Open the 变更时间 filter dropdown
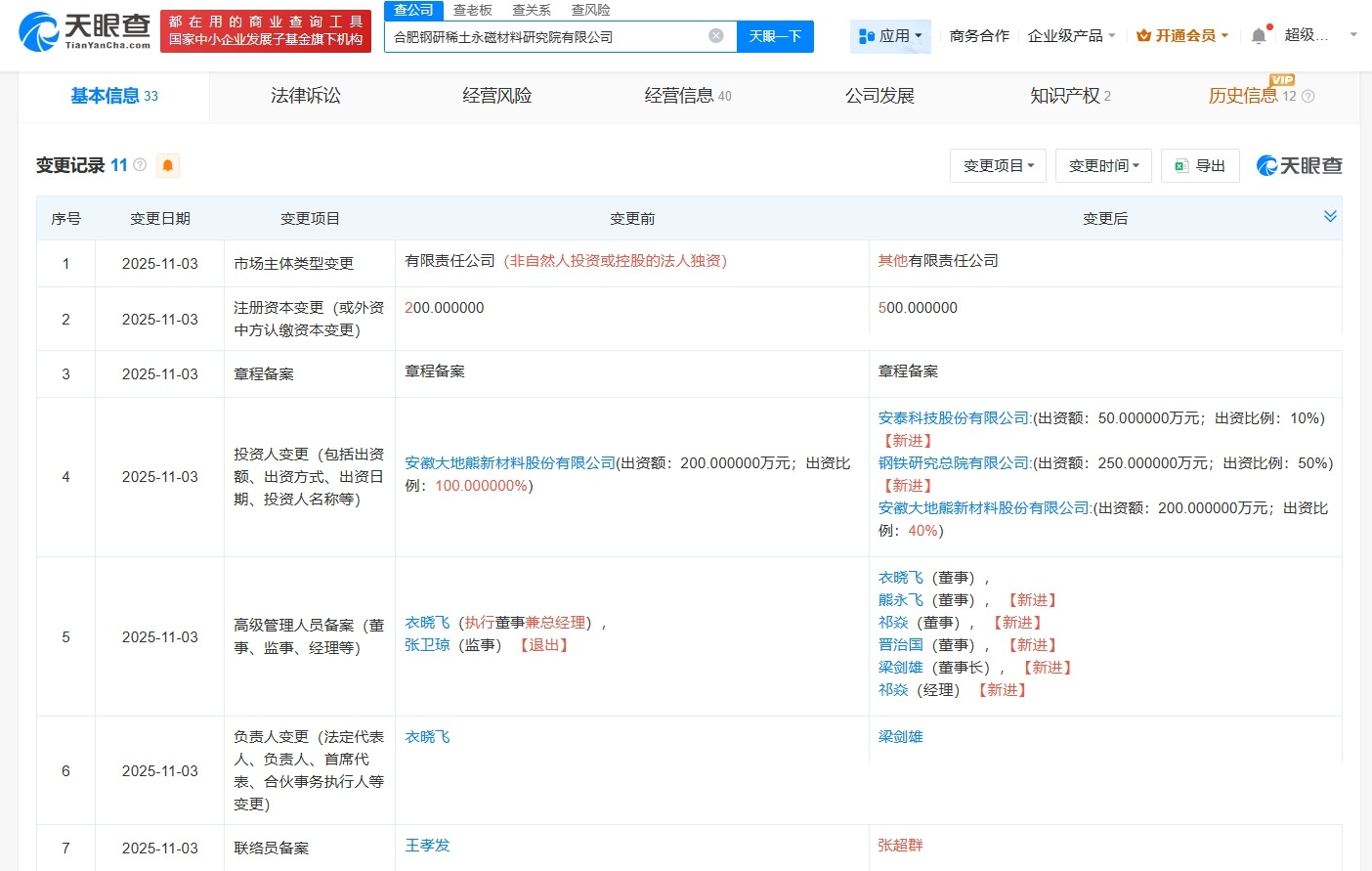Image resolution: width=1372 pixels, height=871 pixels. (x=1103, y=166)
